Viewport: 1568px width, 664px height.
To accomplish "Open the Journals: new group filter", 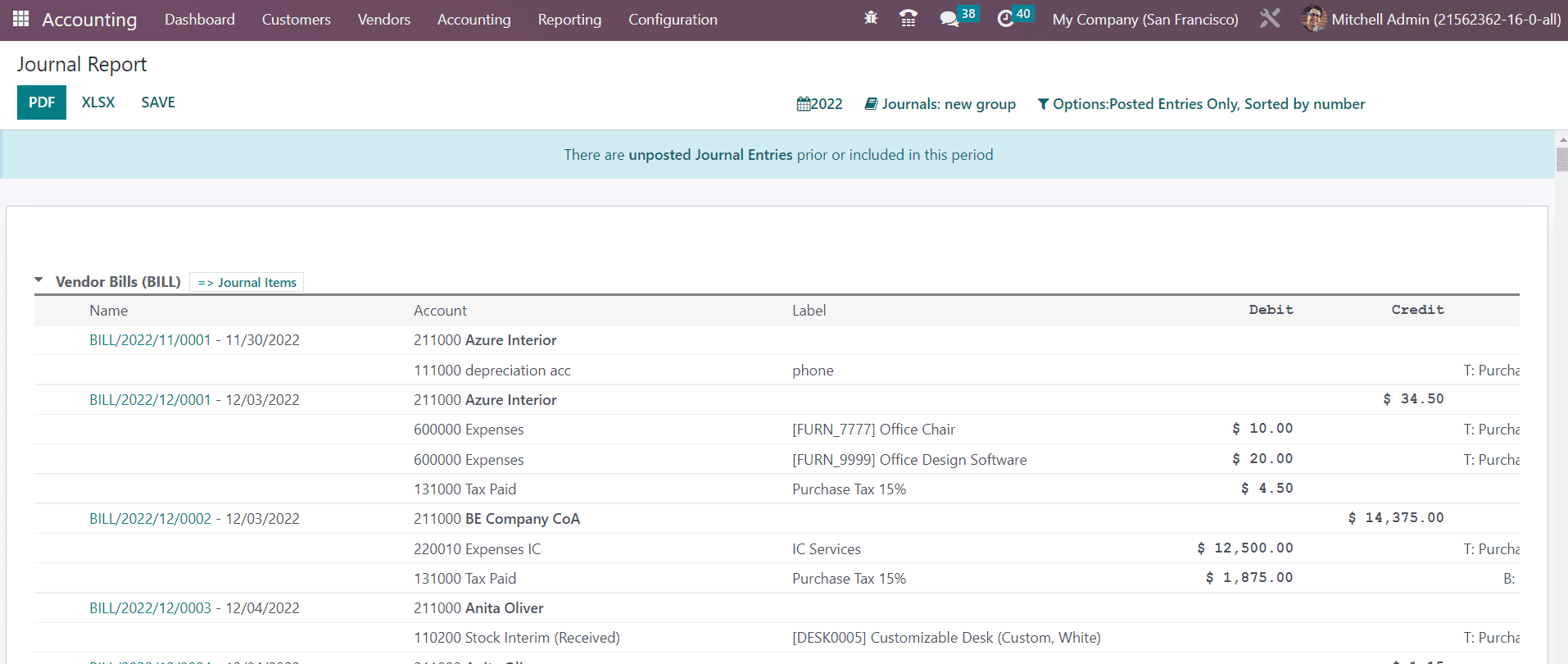I will 940,104.
